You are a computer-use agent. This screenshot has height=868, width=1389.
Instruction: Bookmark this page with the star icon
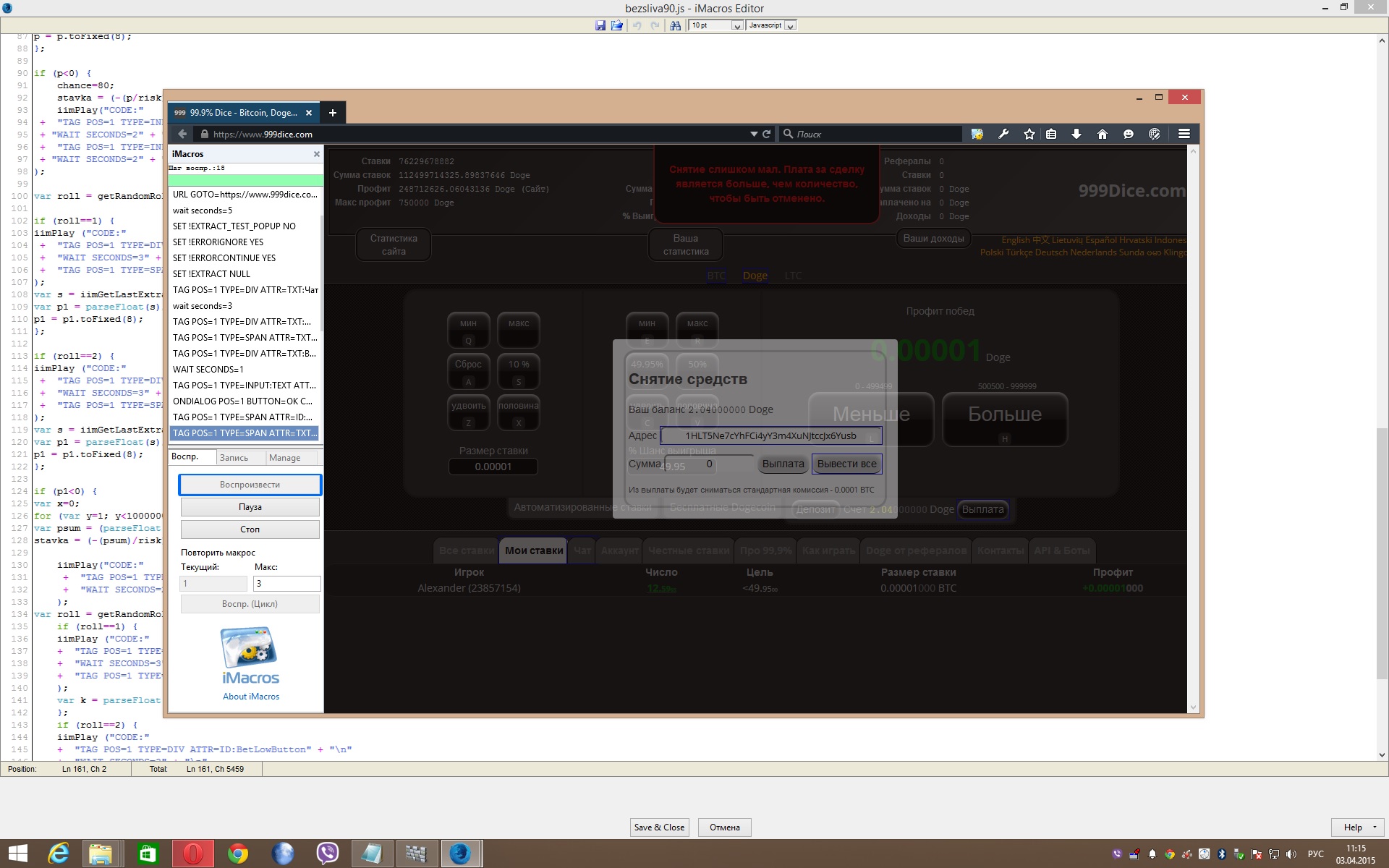(x=1029, y=134)
